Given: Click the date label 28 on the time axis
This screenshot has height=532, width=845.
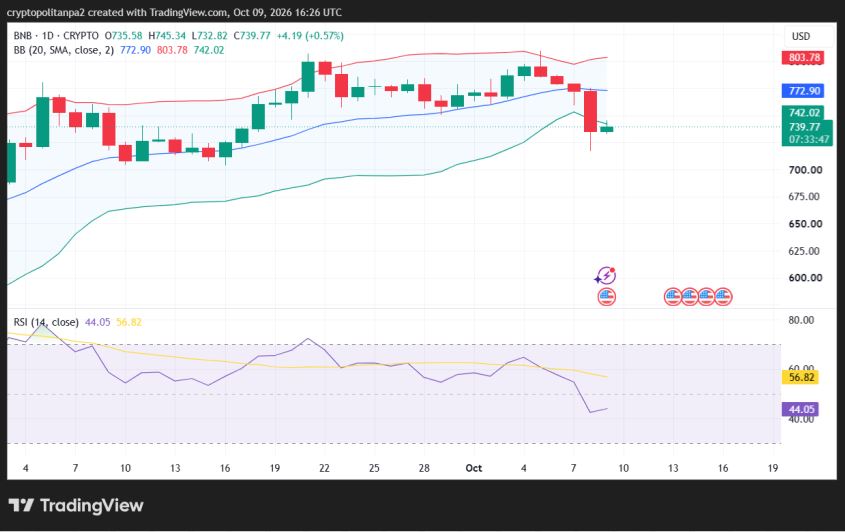Looking at the screenshot, I should 424,468.
